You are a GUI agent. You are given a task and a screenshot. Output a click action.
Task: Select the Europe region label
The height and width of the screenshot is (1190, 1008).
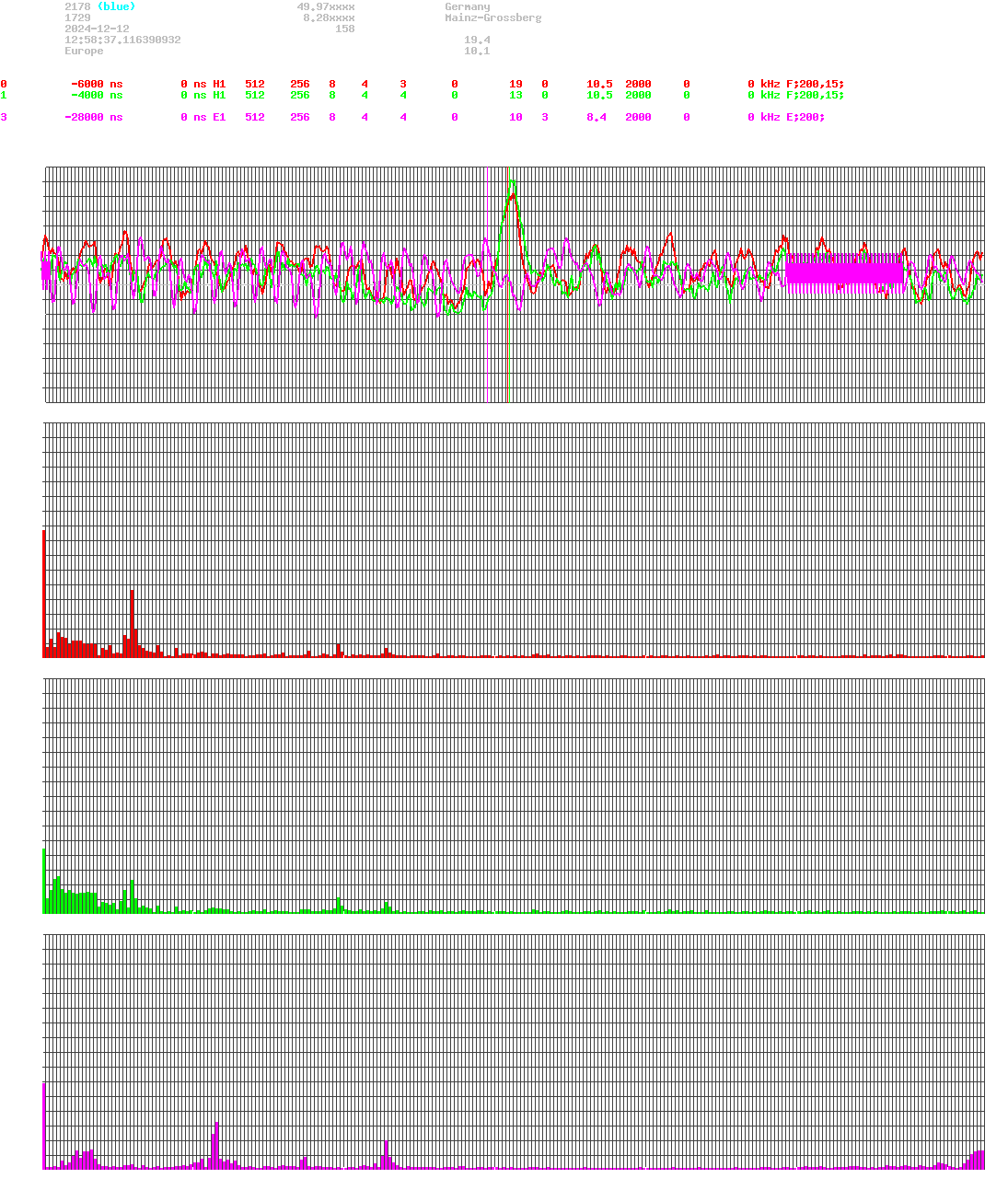[x=84, y=51]
